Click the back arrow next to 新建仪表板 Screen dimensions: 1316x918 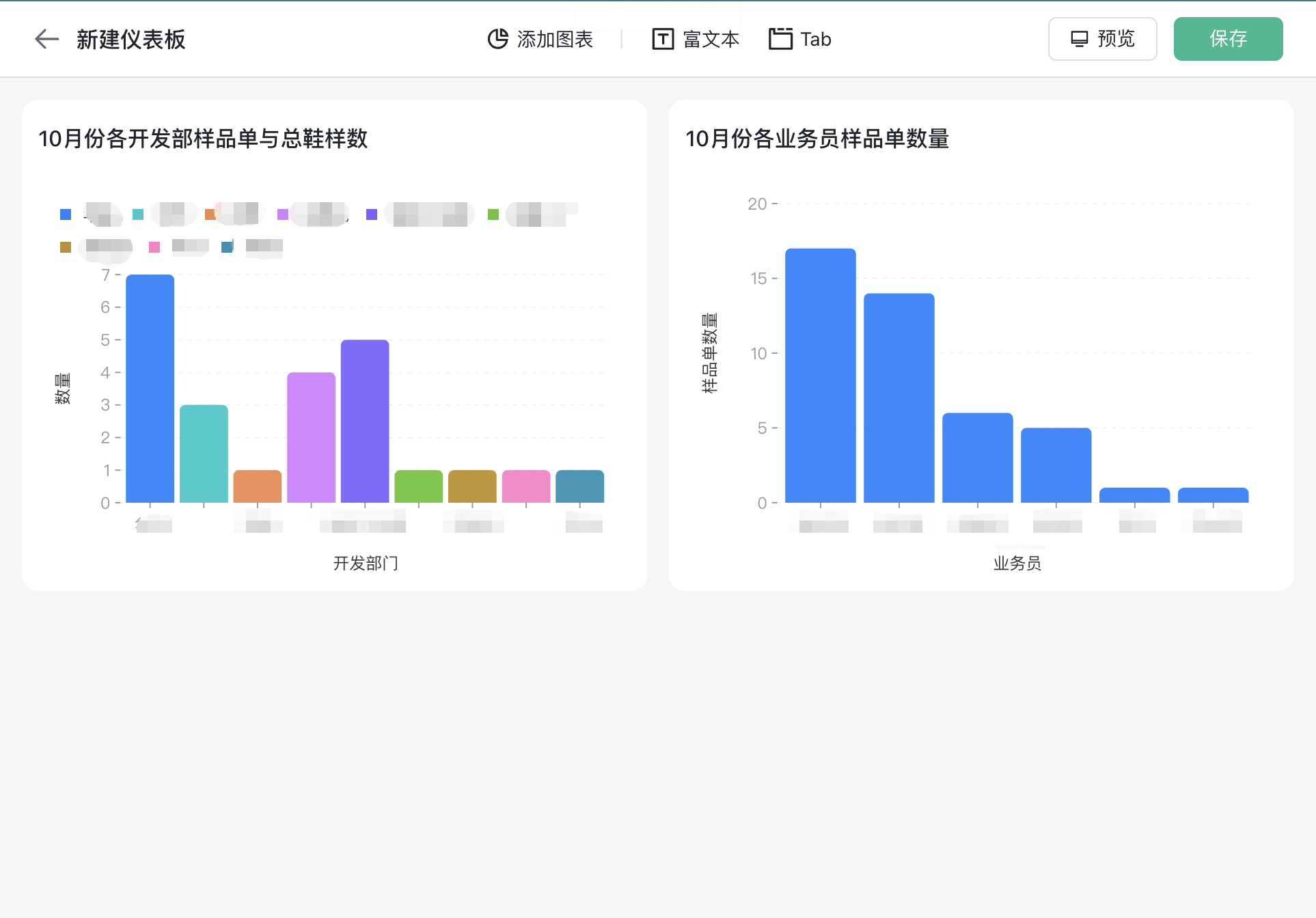point(46,39)
